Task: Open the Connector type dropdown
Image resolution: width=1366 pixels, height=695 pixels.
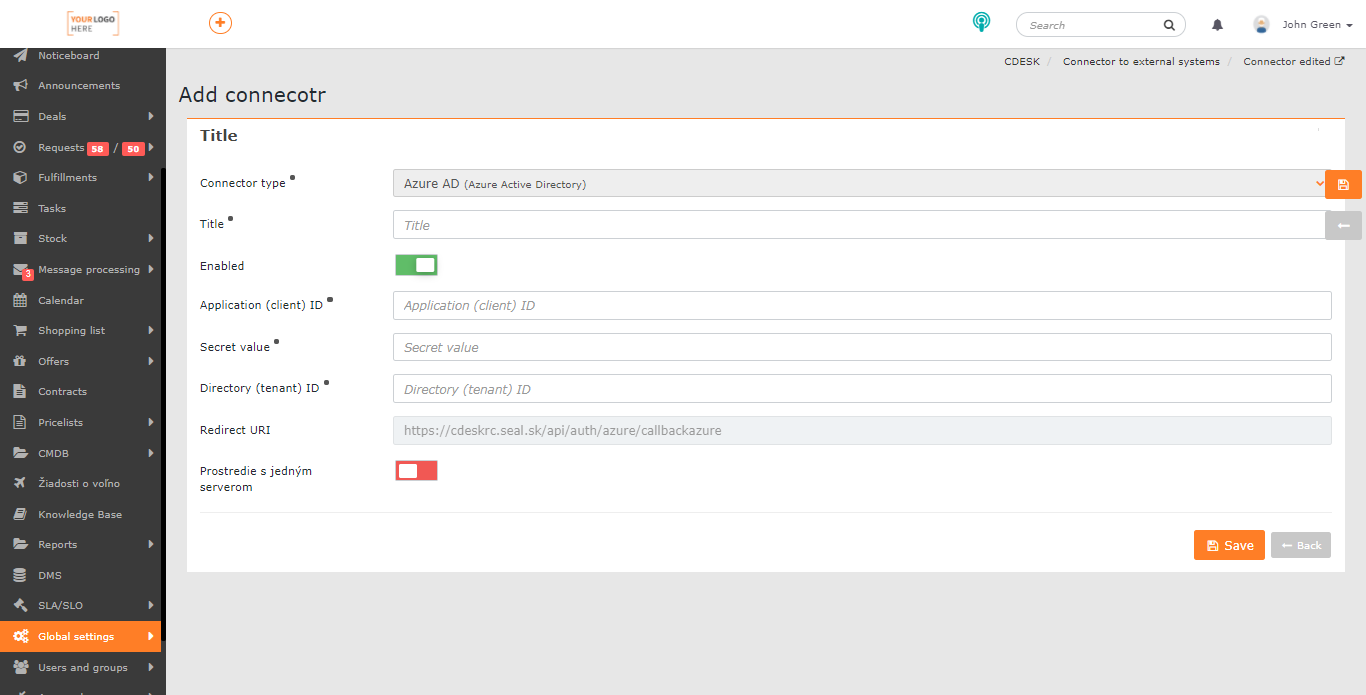Action: [x=862, y=183]
